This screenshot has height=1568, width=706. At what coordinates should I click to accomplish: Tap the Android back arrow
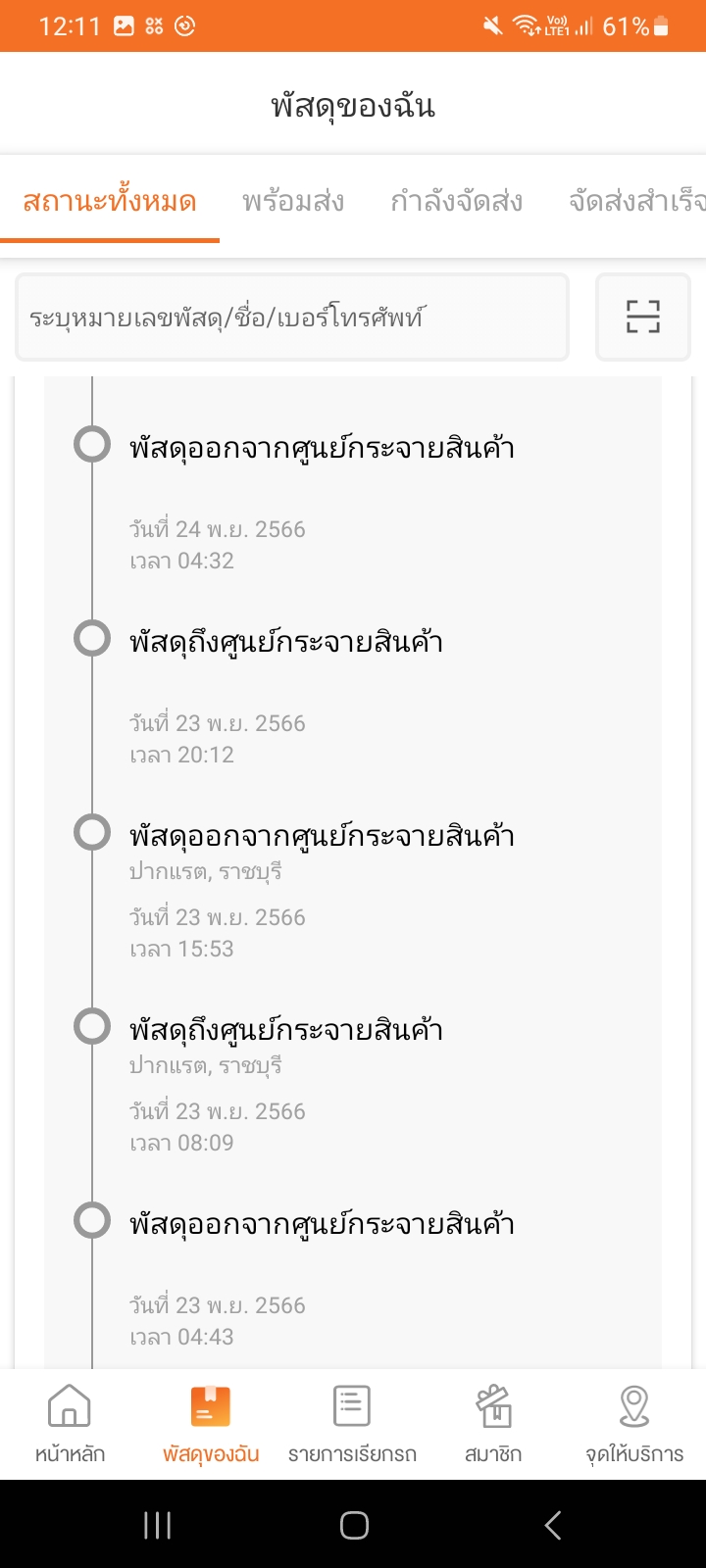coord(553,1525)
